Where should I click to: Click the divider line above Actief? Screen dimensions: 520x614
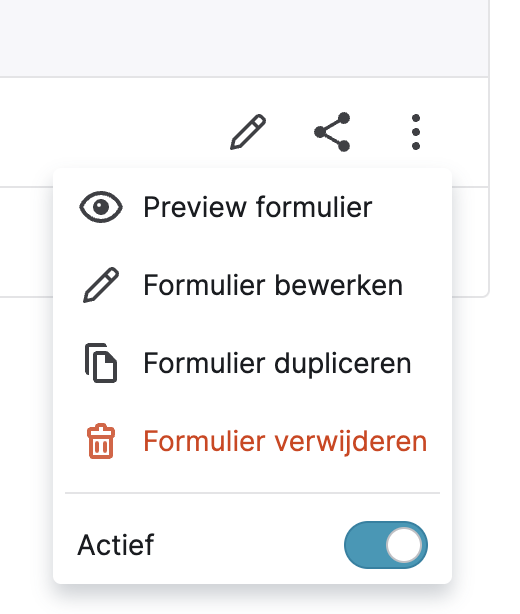(x=253, y=493)
